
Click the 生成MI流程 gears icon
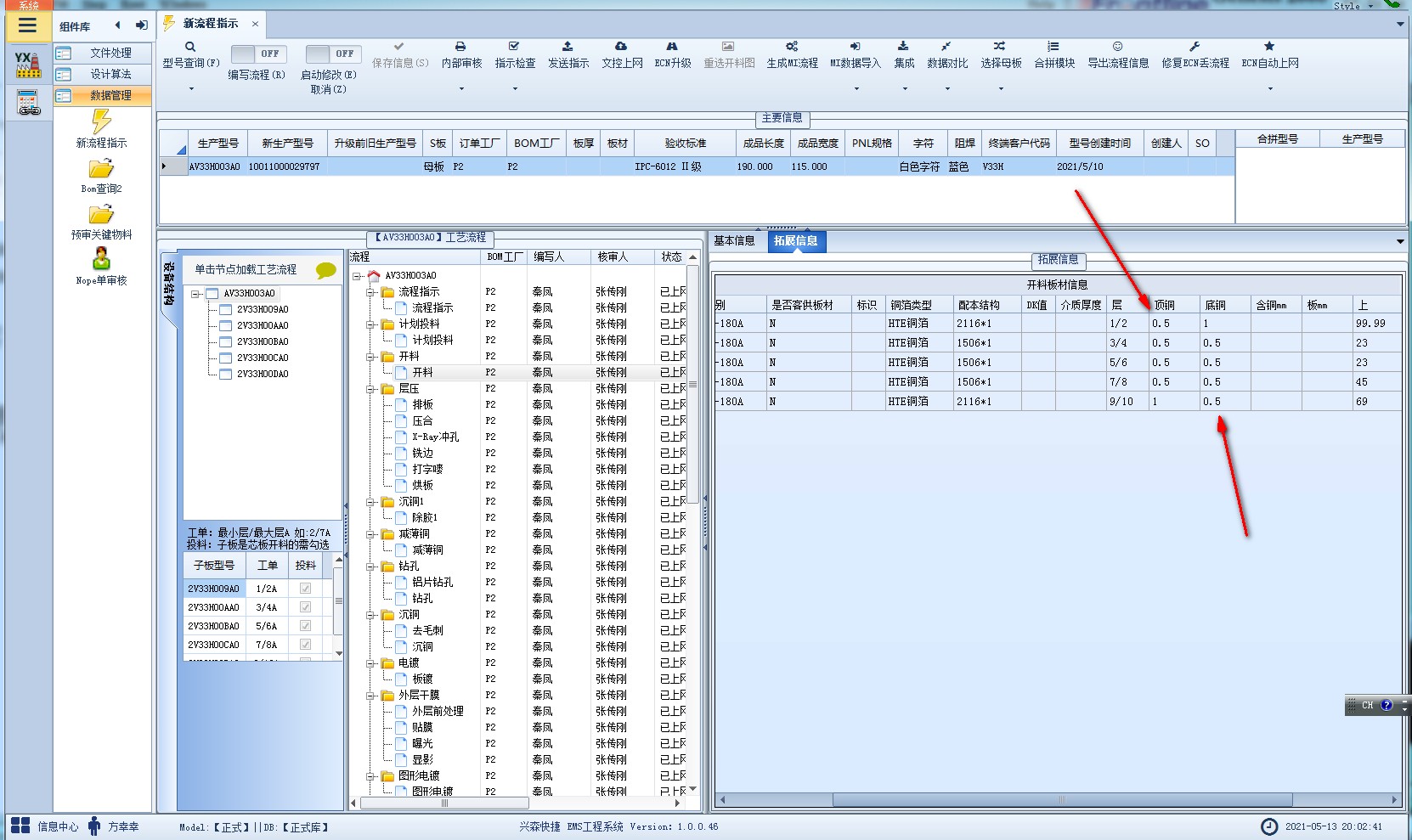[x=792, y=47]
